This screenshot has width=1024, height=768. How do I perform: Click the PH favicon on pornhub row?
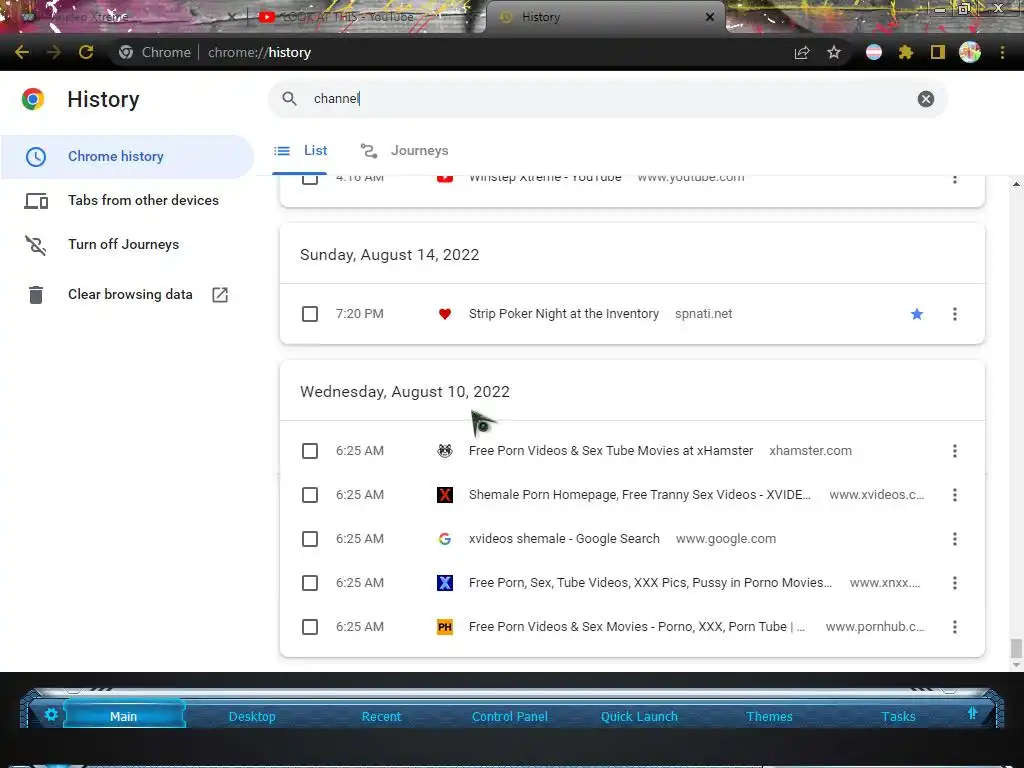tap(445, 627)
